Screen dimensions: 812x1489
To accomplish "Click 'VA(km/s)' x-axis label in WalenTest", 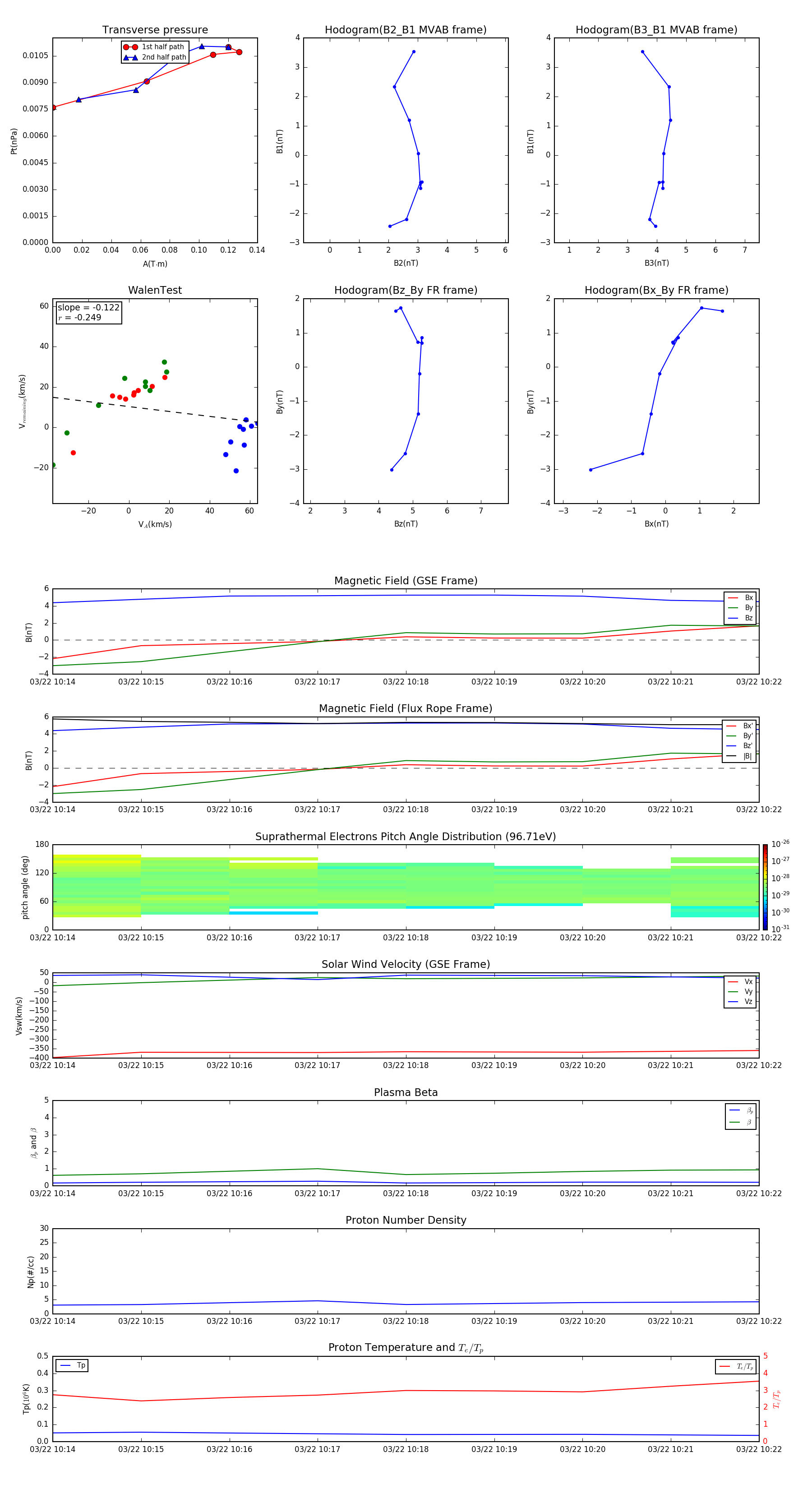I will (x=155, y=524).
